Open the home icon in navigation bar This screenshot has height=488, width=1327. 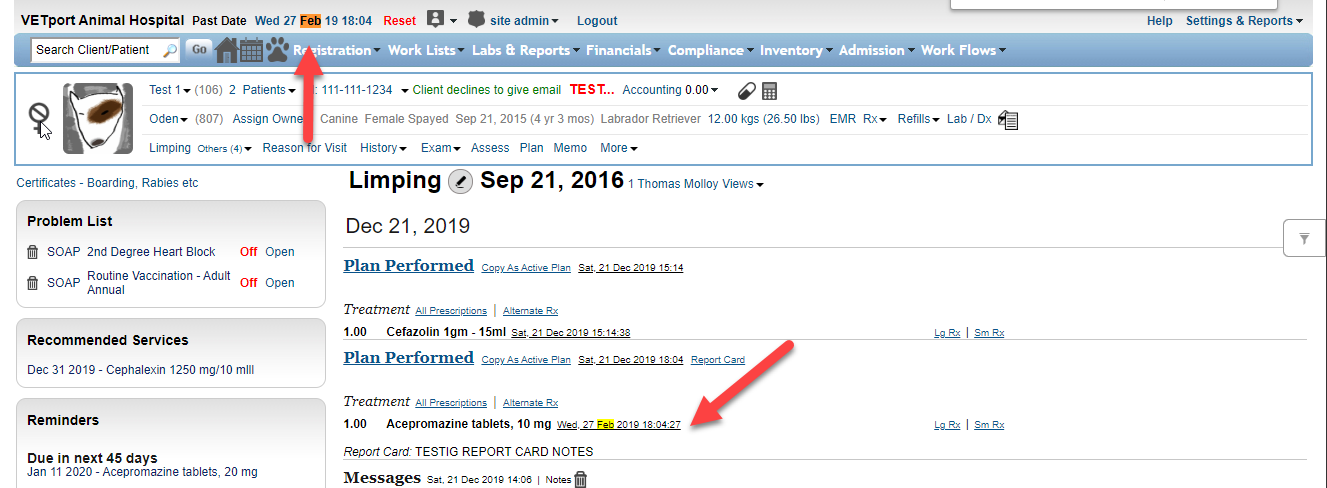pos(226,50)
